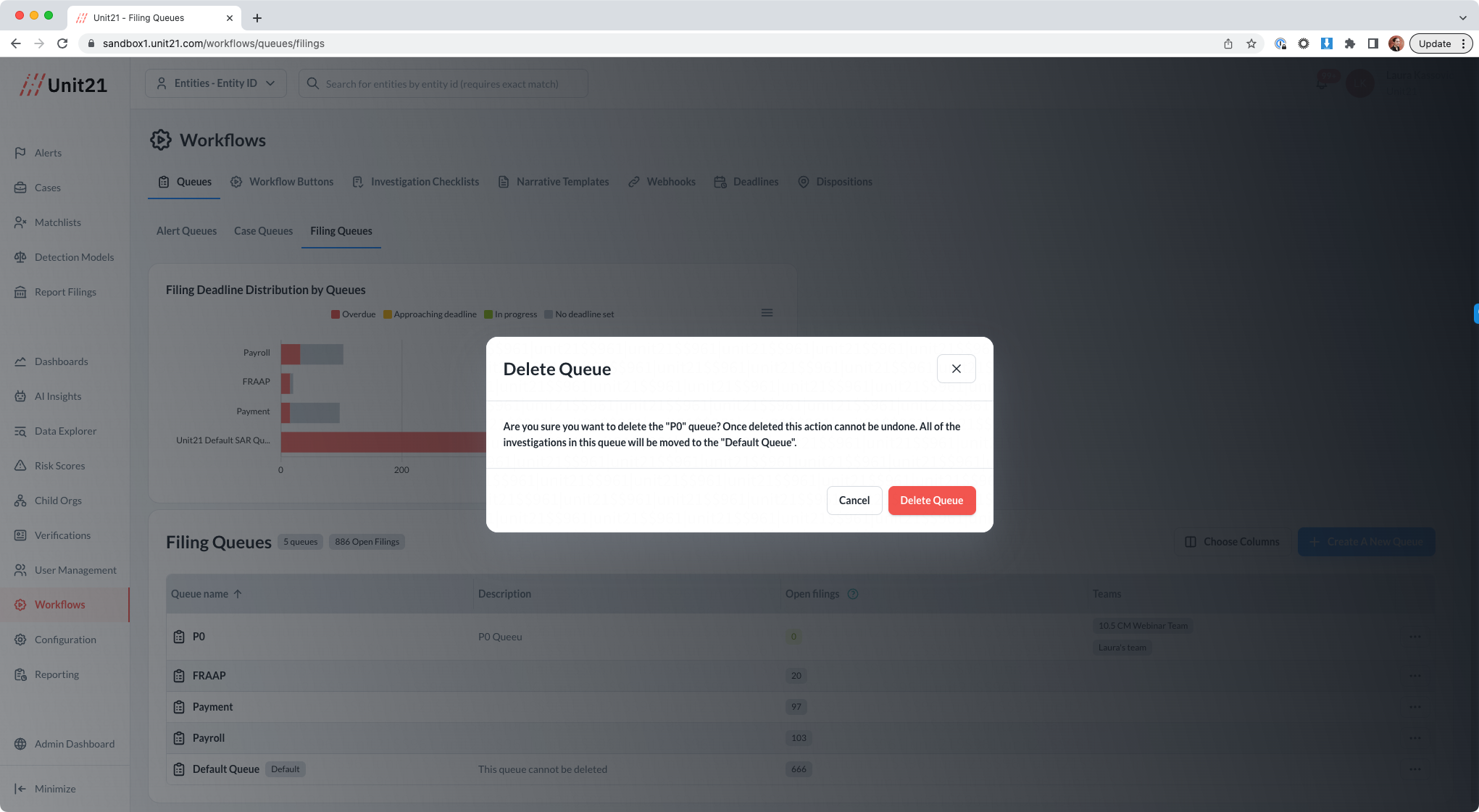
Task: Open the three-dot menu for FRAAP row
Action: [x=1415, y=676]
